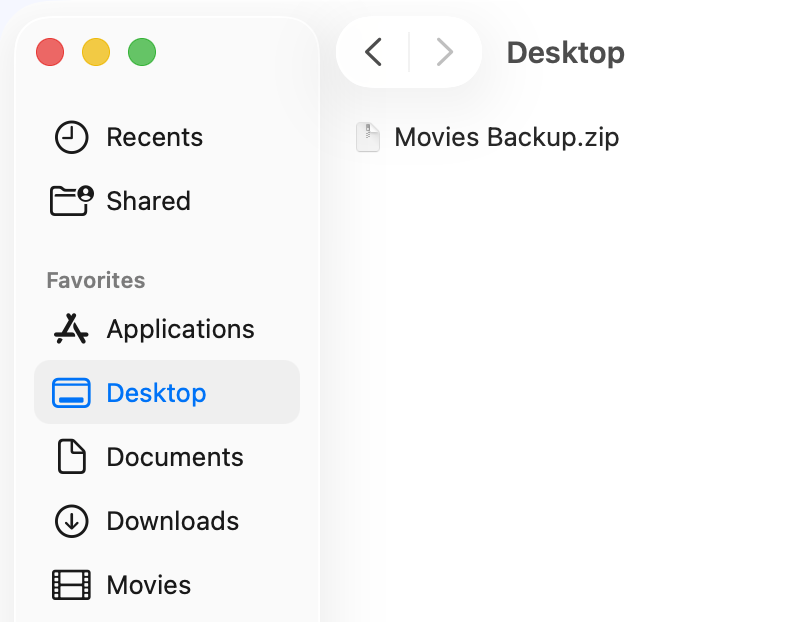Viewport: 796px width, 622px height.
Task: Open Recents from the sidebar label
Action: coord(154,137)
